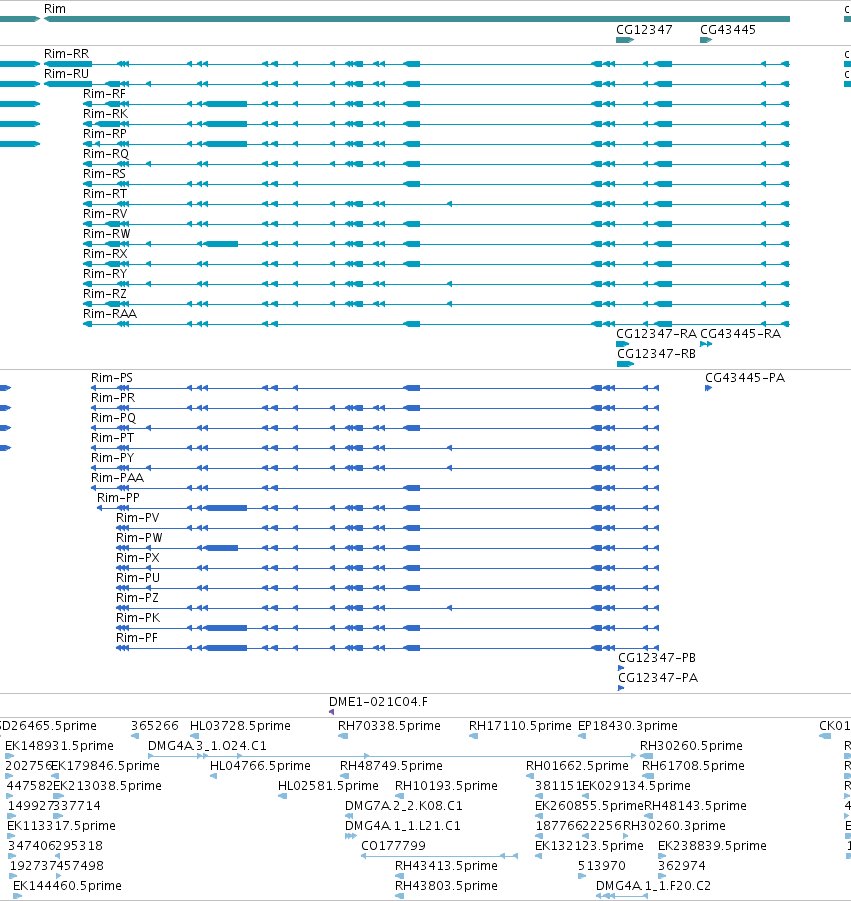
Task: Select the Rim-PQ protein label
Action: click(113, 418)
